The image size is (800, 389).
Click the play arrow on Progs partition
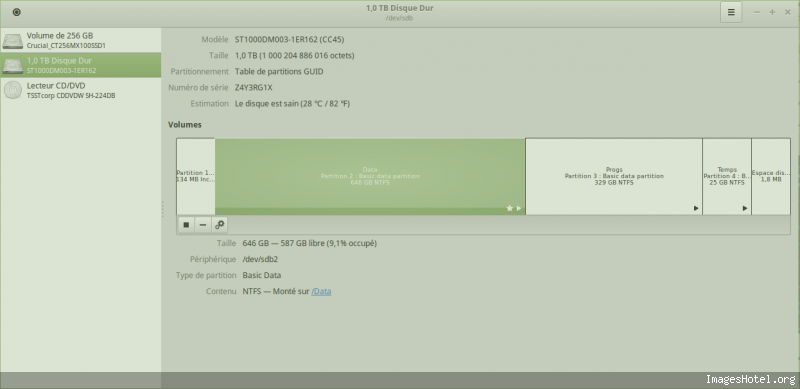click(x=696, y=208)
